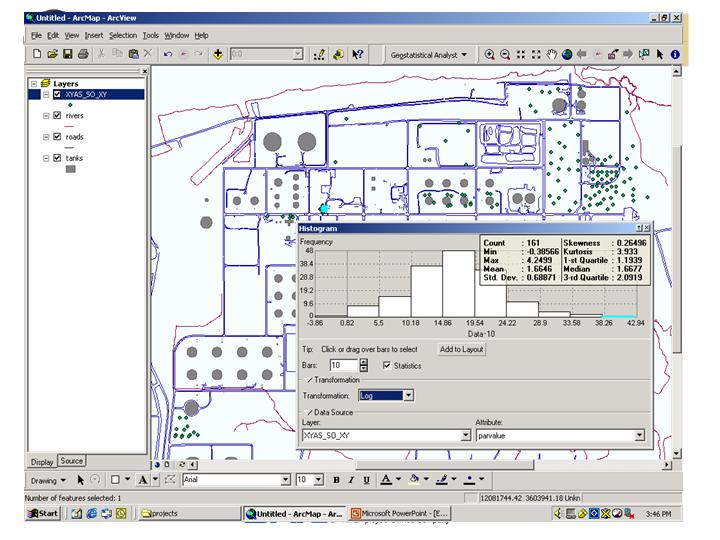Open the Tools menu
Viewport: 720px width, 540px height.
(x=151, y=35)
